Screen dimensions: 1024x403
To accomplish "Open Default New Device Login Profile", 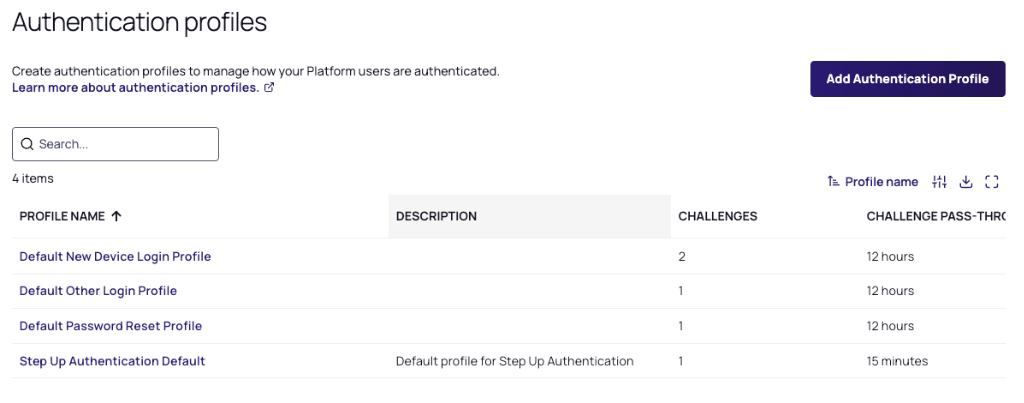I will (x=115, y=257).
